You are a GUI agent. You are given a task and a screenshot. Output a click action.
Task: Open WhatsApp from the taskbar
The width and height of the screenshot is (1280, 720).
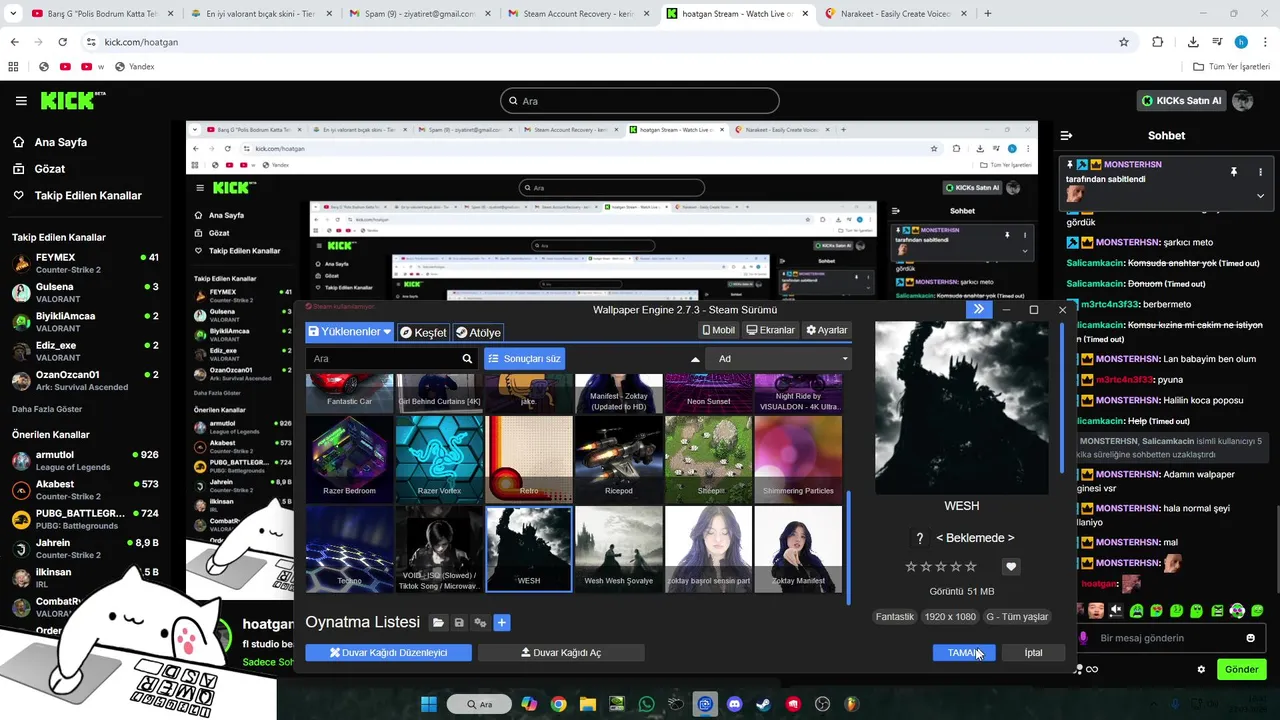pyautogui.click(x=646, y=704)
